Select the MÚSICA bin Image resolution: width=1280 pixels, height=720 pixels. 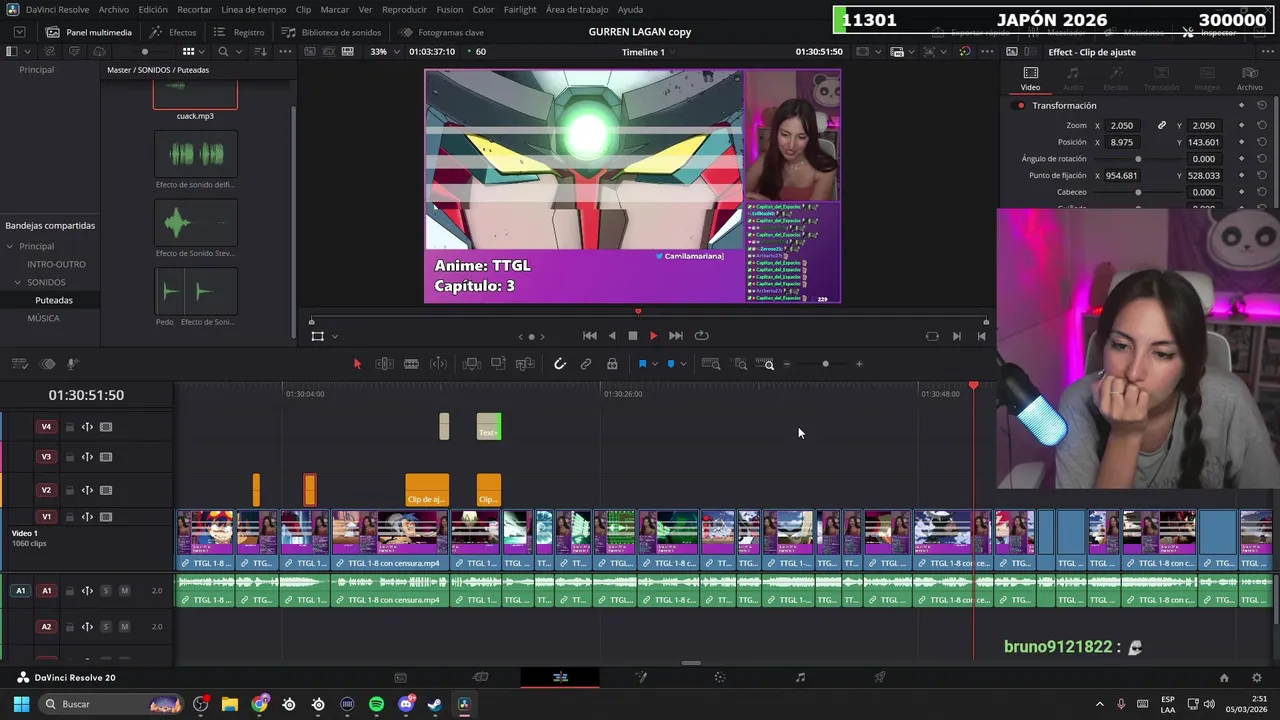click(43, 318)
